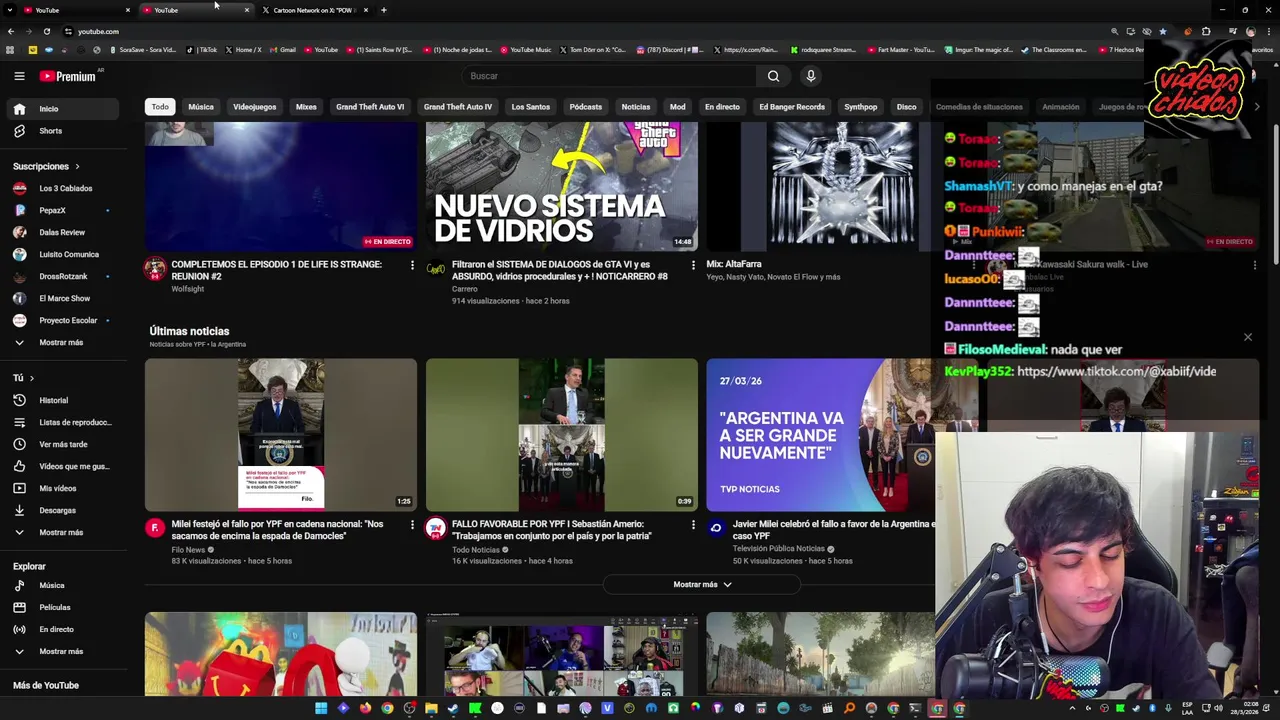Switch to Cartoon Network on X tab

coord(314,10)
